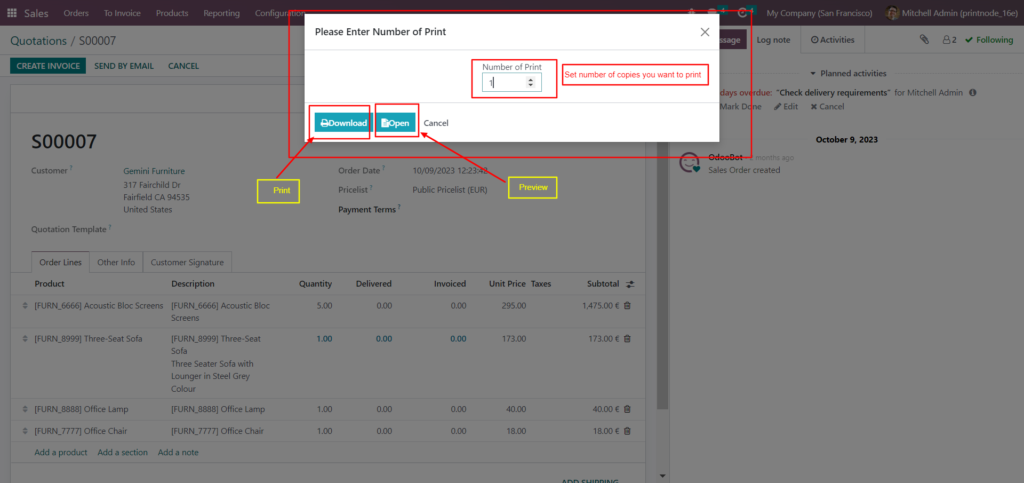Open the Reporting menu
Viewport: 1024px width, 483px height.
click(221, 13)
